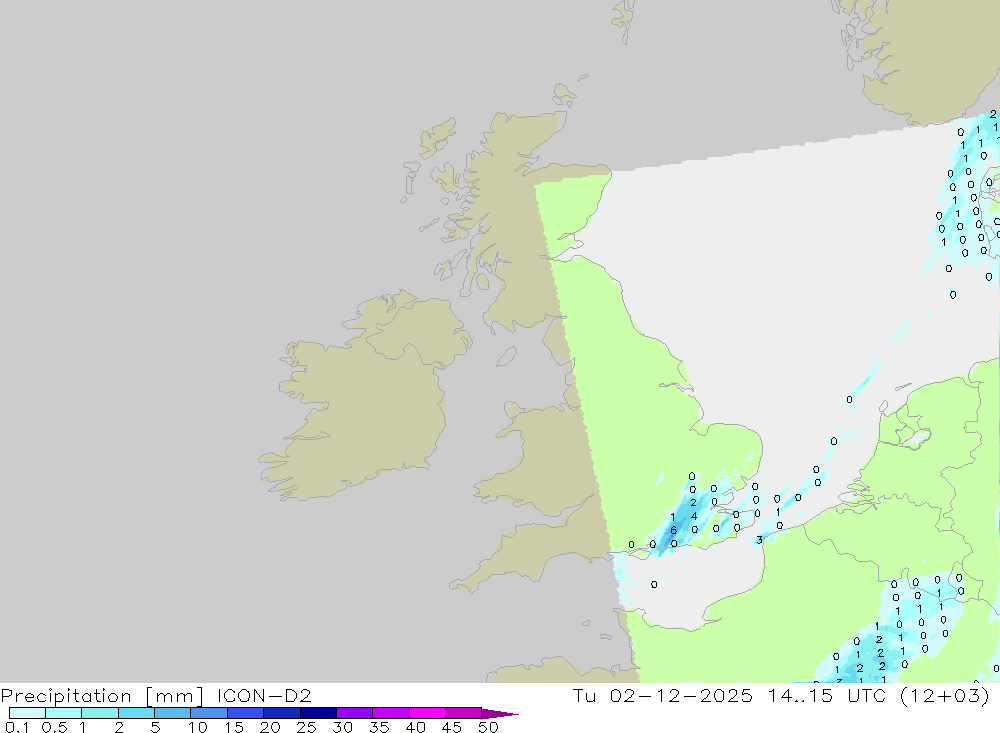Image resolution: width=1000 pixels, height=733 pixels.
Task: Select legend swatch between 0.1 and 0.5
Action: (27, 713)
